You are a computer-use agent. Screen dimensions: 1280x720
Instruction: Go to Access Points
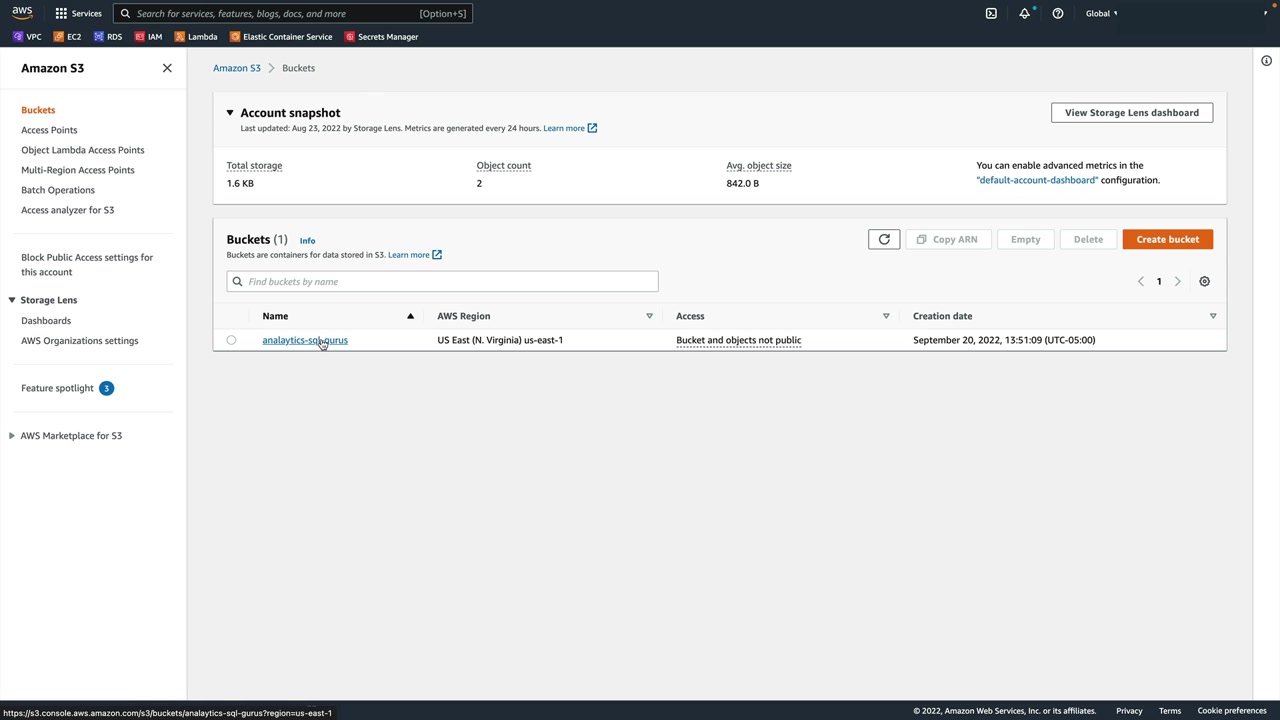[x=49, y=130]
